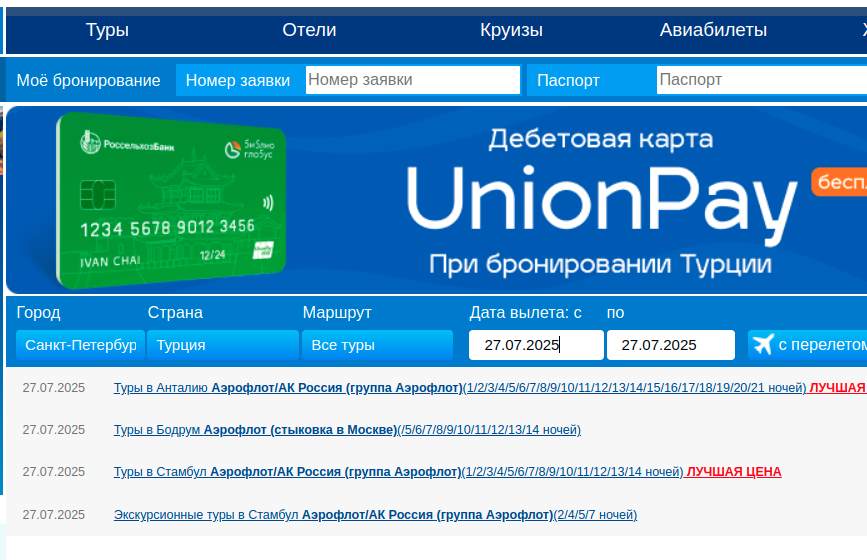The height and width of the screenshot is (560, 867).
Task: Open the Маршрут dropdown showing Все туры
Action: click(377, 345)
